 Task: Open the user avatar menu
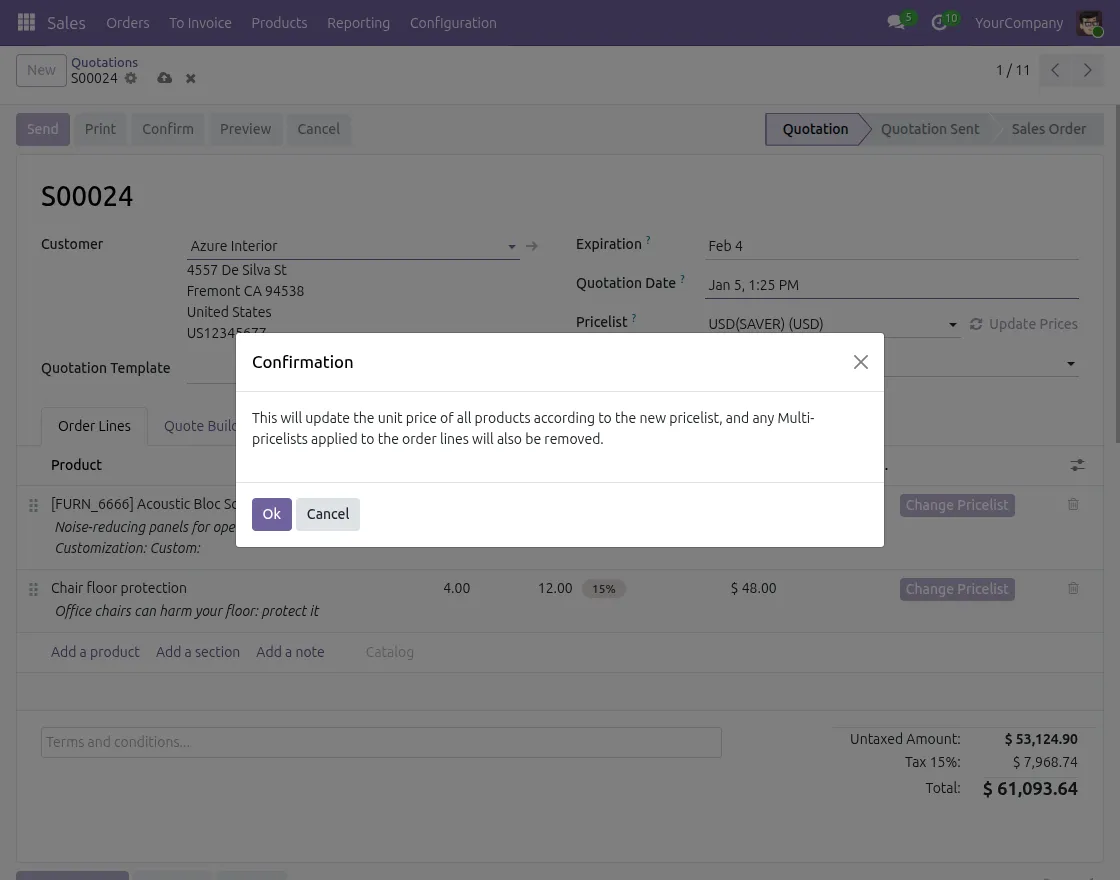(x=1089, y=23)
